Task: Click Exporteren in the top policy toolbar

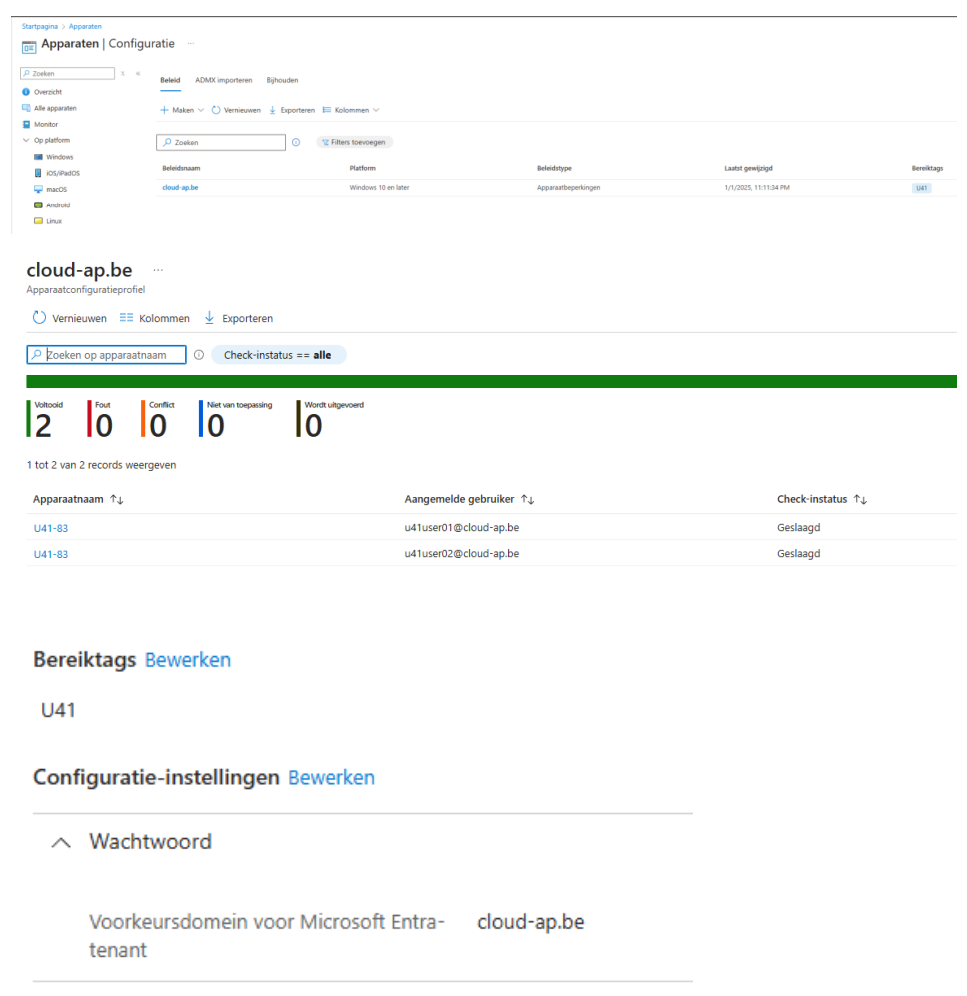Action: click(x=292, y=110)
